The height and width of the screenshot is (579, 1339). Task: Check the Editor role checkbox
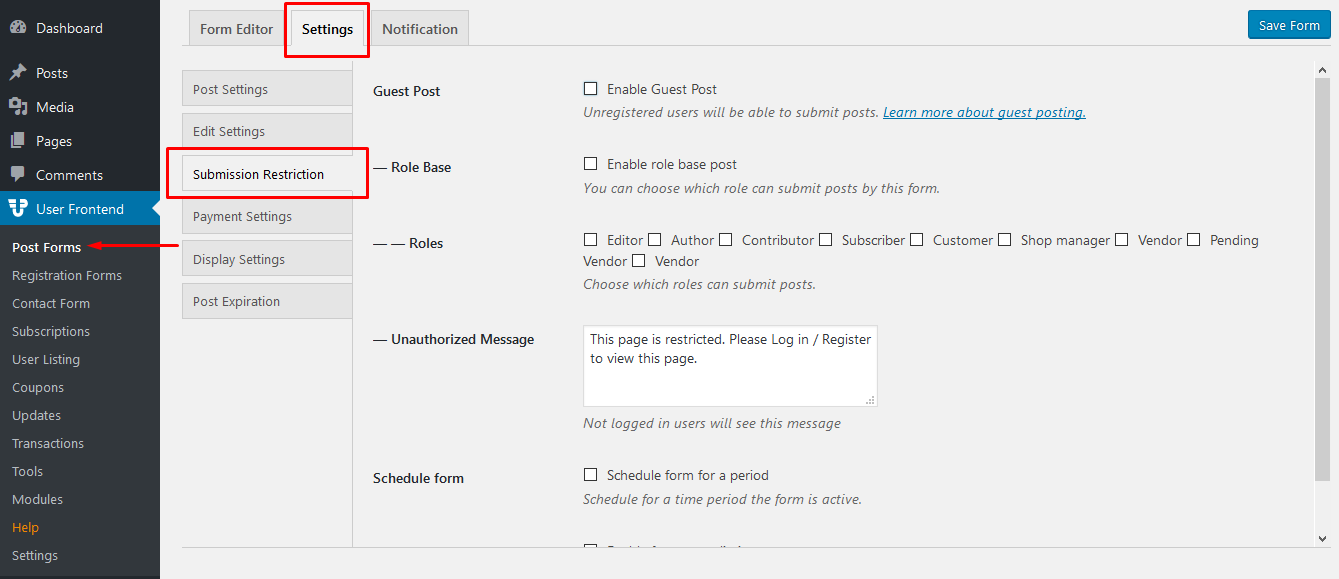pos(590,240)
